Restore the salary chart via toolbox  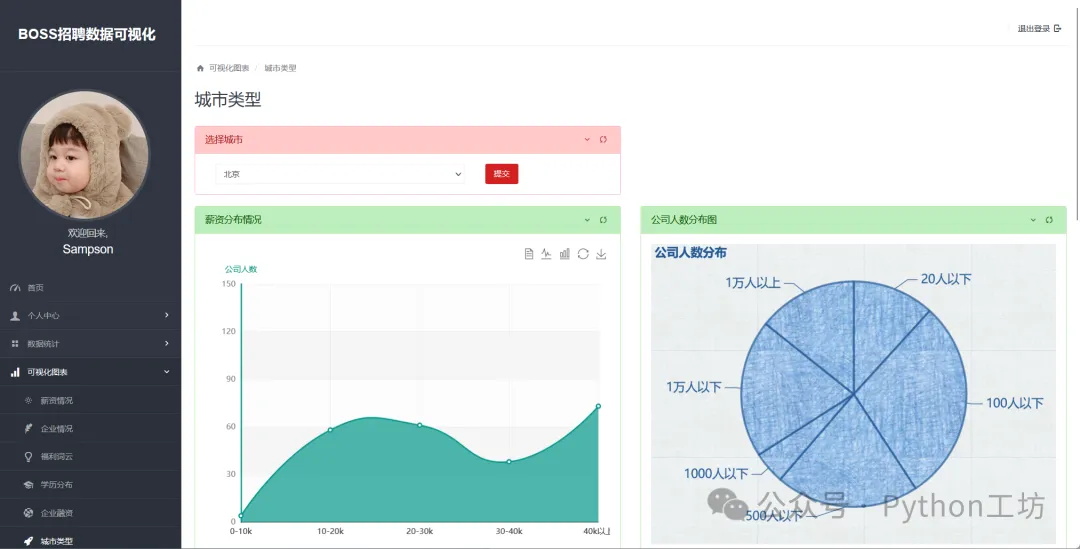(583, 254)
